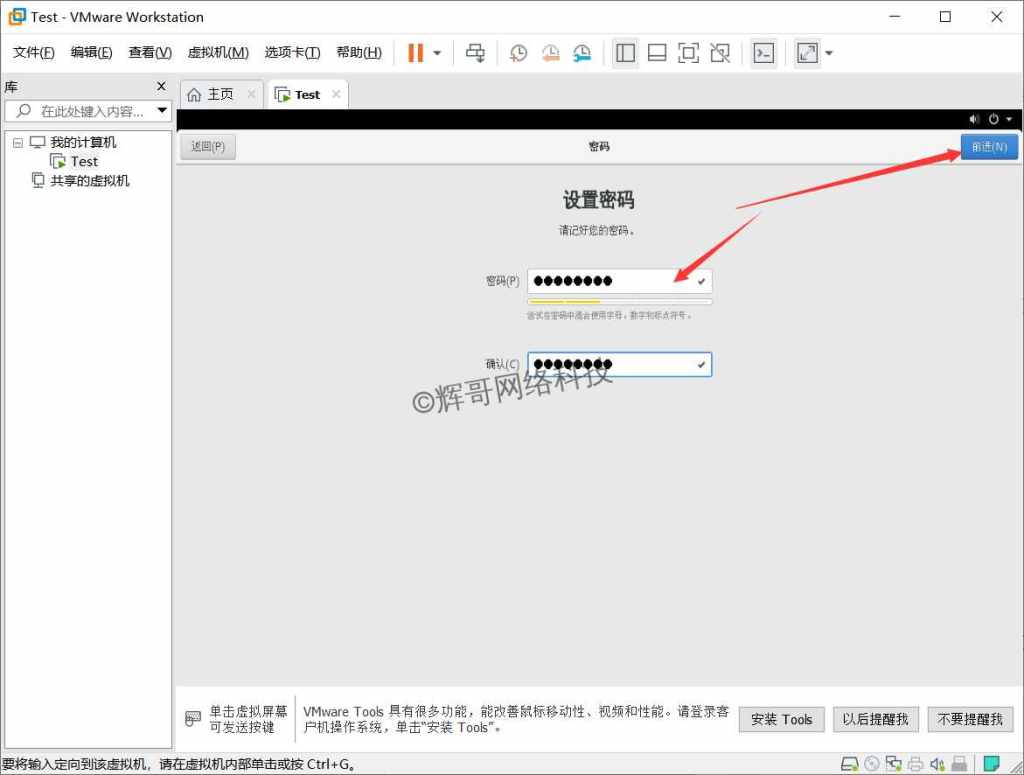This screenshot has height=775, width=1024.
Task: Click the password strength indicator bar
Action: [x=619, y=302]
